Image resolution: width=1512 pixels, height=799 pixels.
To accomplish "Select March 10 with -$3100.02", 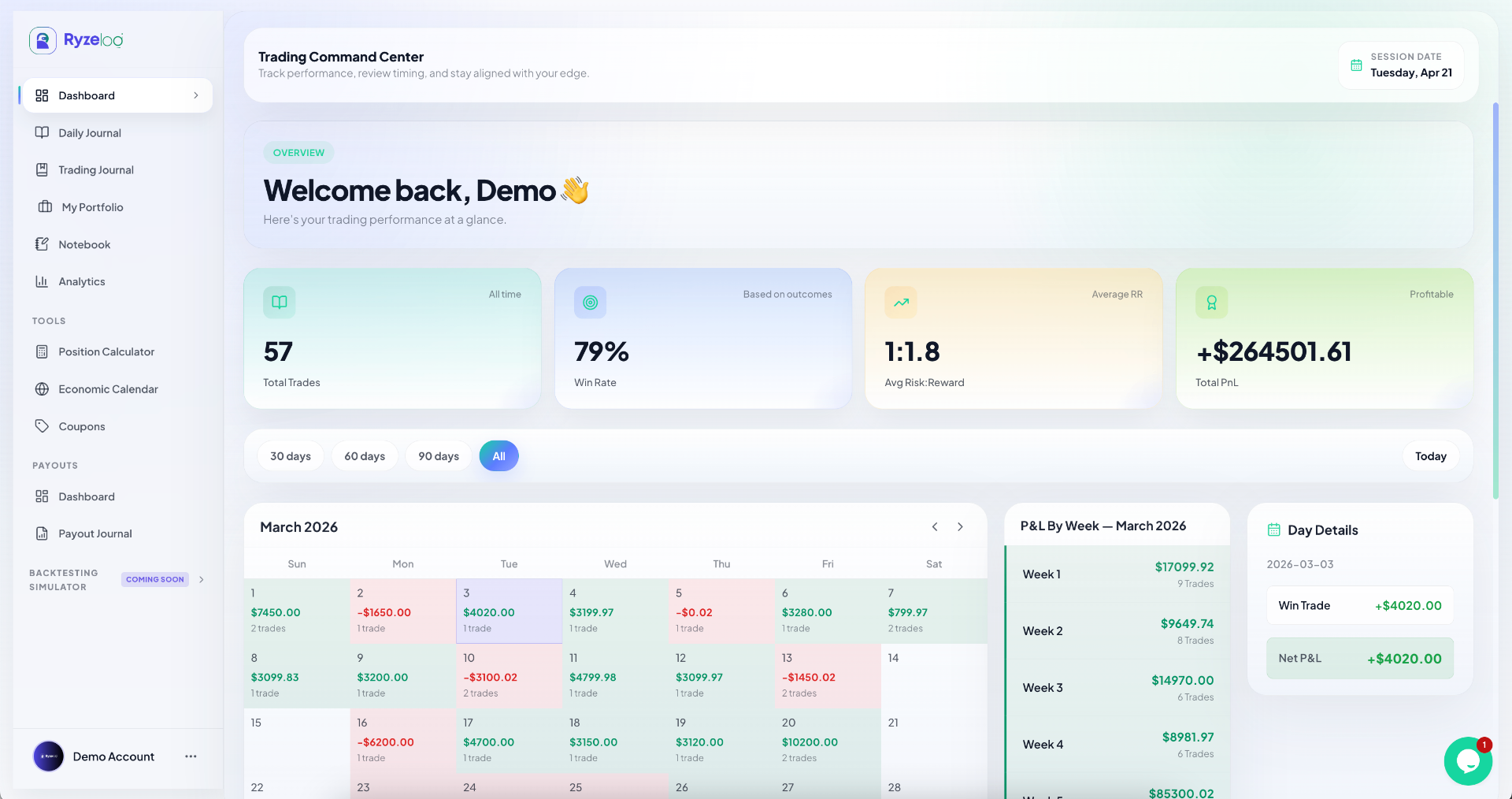I will pyautogui.click(x=510, y=676).
